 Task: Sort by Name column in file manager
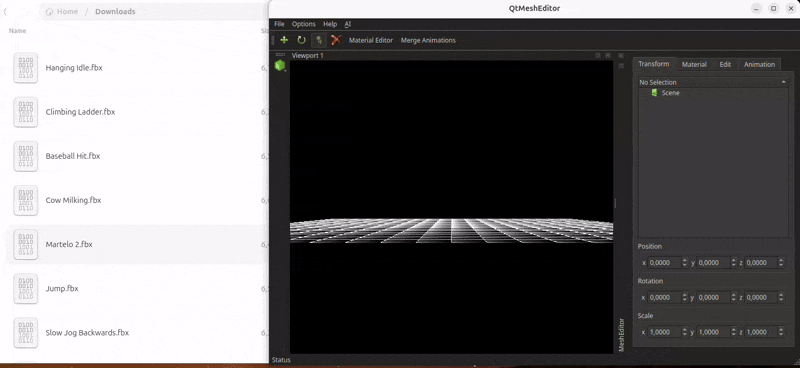point(17,31)
